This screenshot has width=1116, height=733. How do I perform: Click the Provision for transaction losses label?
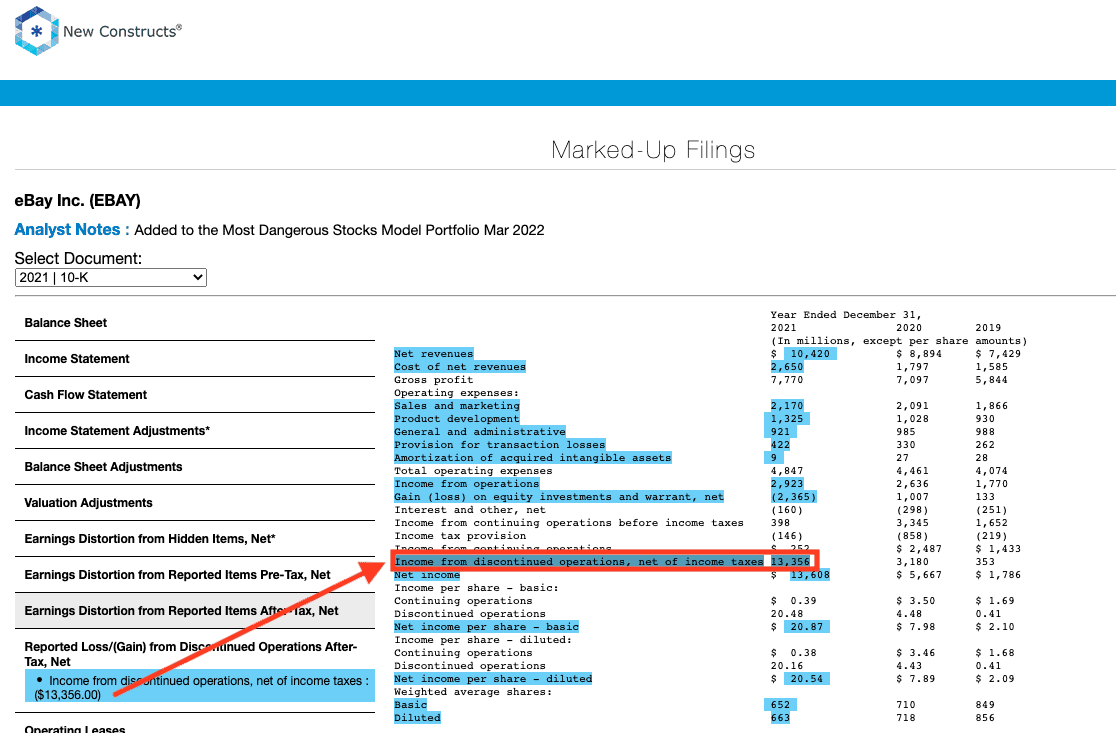click(x=500, y=445)
